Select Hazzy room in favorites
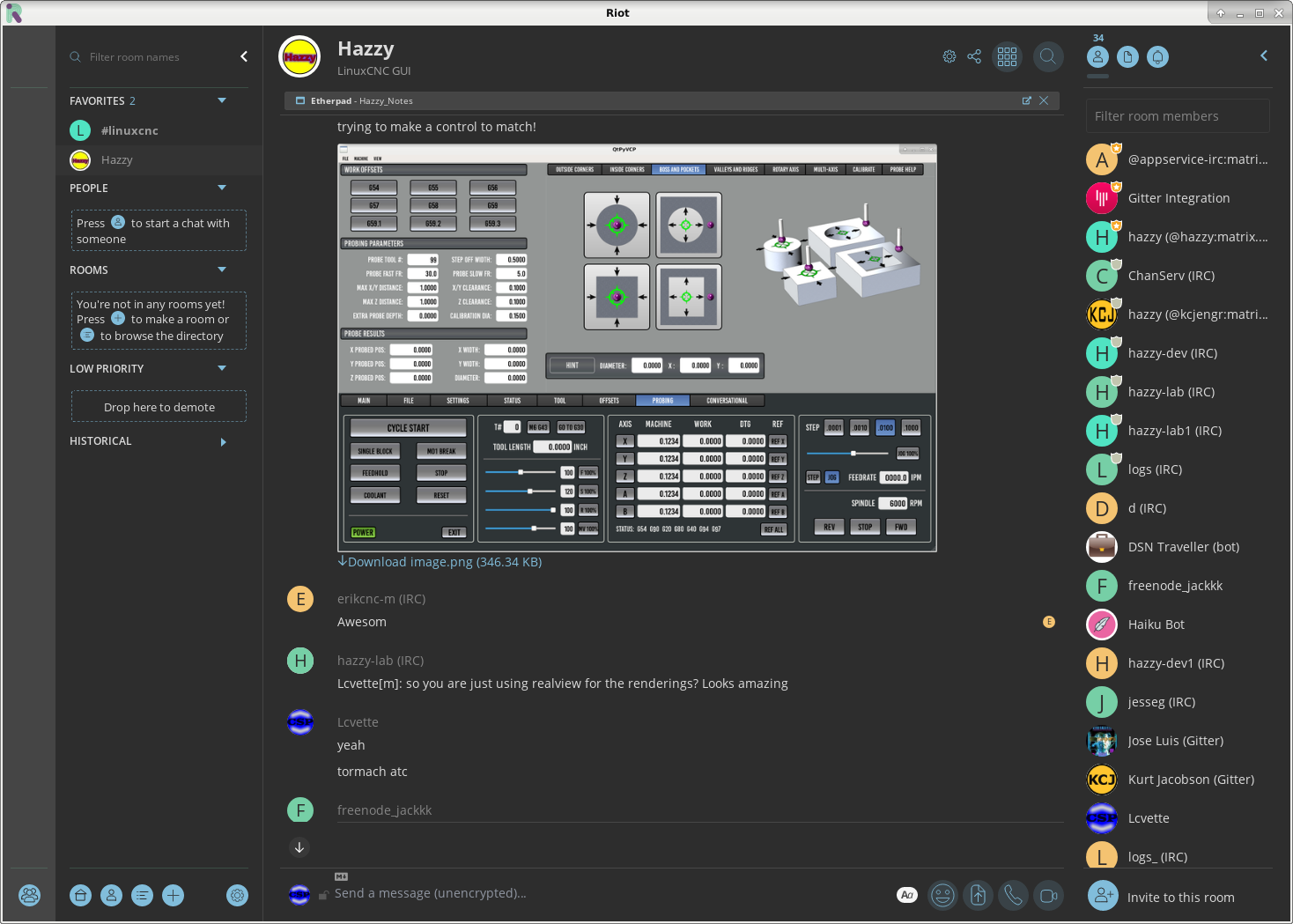 pos(159,159)
